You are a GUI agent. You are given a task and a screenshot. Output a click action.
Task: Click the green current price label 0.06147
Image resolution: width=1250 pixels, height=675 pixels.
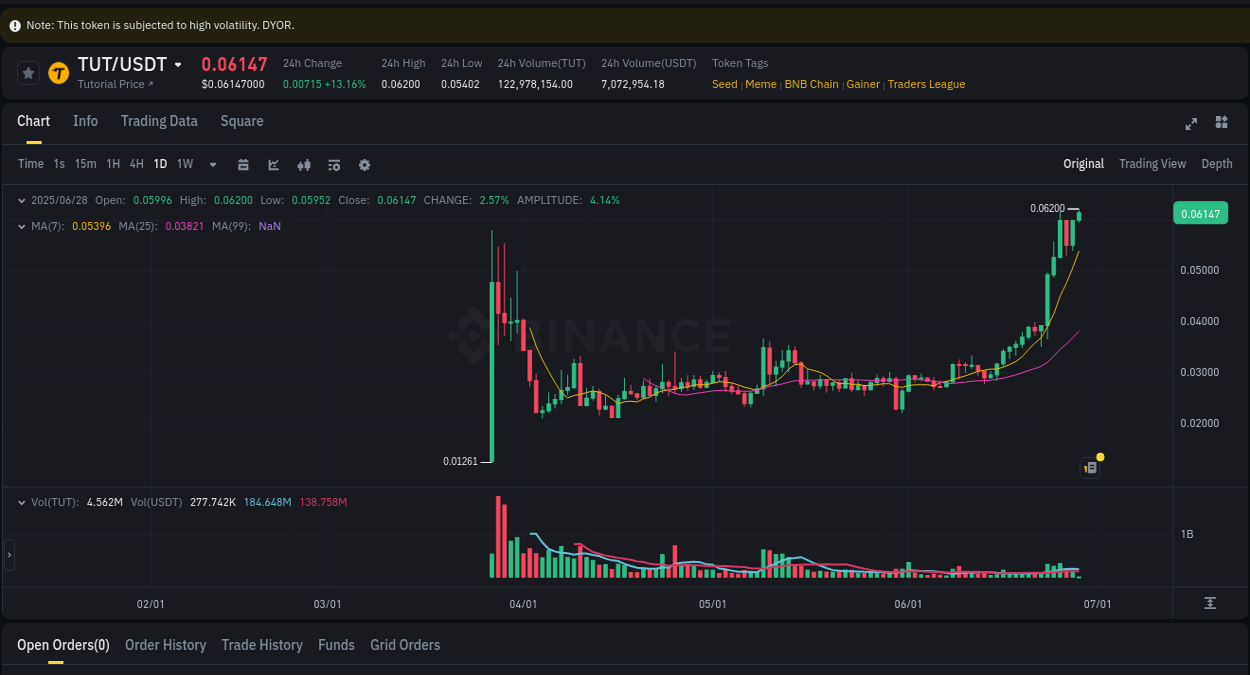point(1200,212)
